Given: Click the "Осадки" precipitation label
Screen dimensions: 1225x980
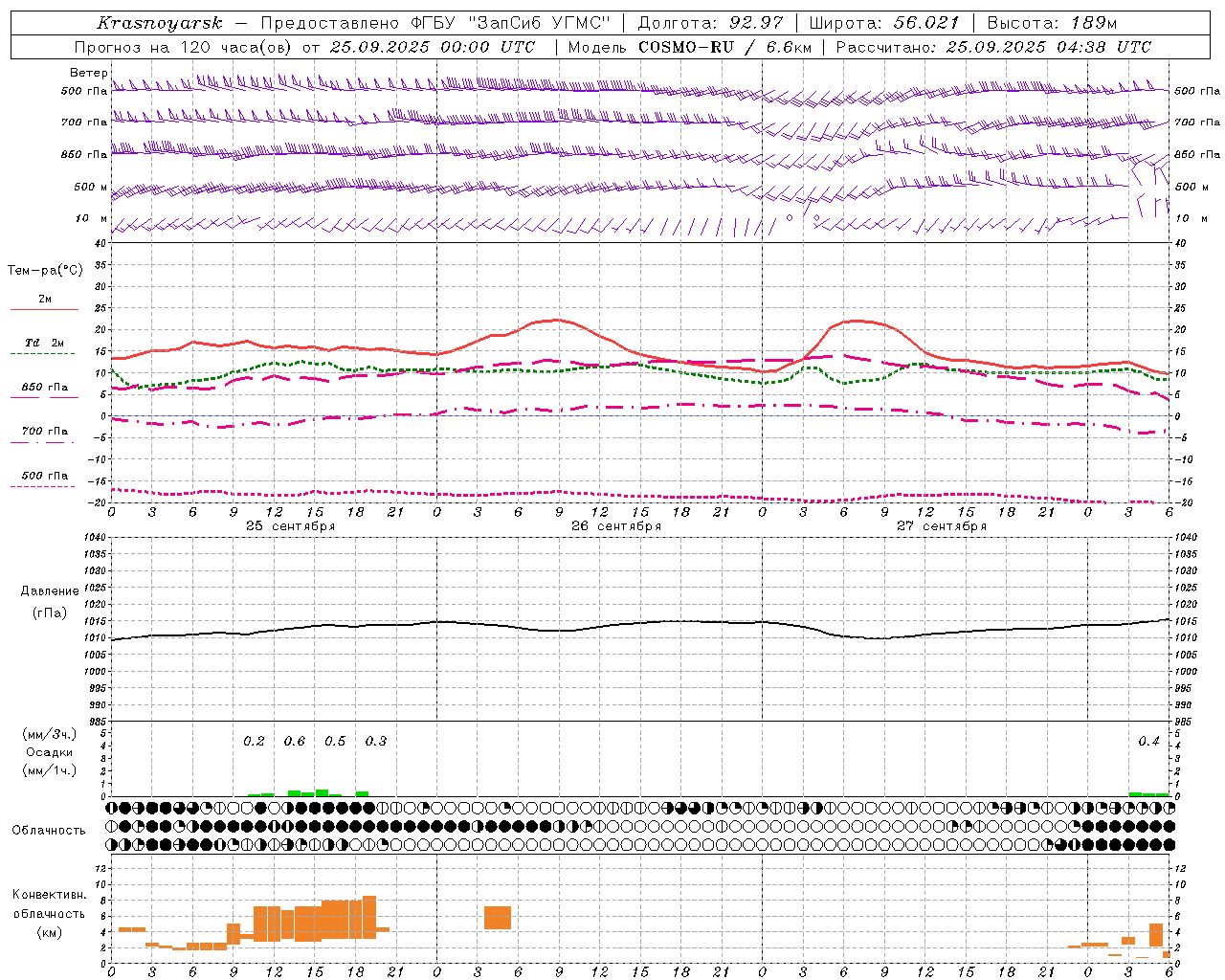Looking at the screenshot, I should (50, 752).
